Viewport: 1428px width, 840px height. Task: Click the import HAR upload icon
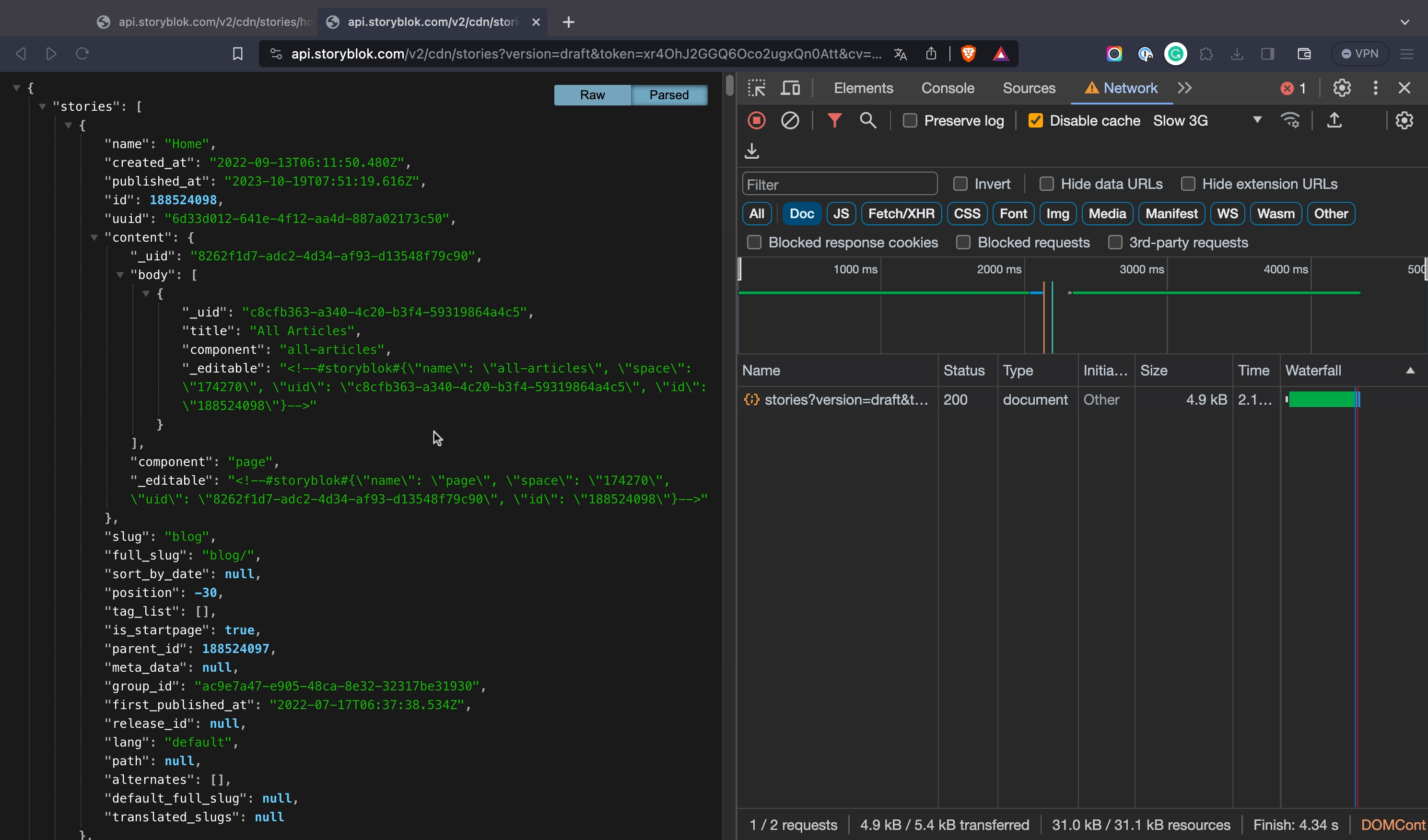tap(1334, 121)
